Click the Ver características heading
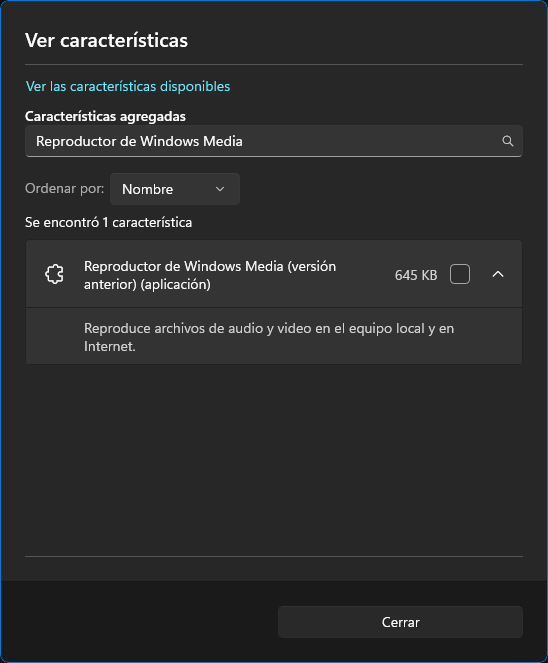The width and height of the screenshot is (548, 663). tap(107, 41)
